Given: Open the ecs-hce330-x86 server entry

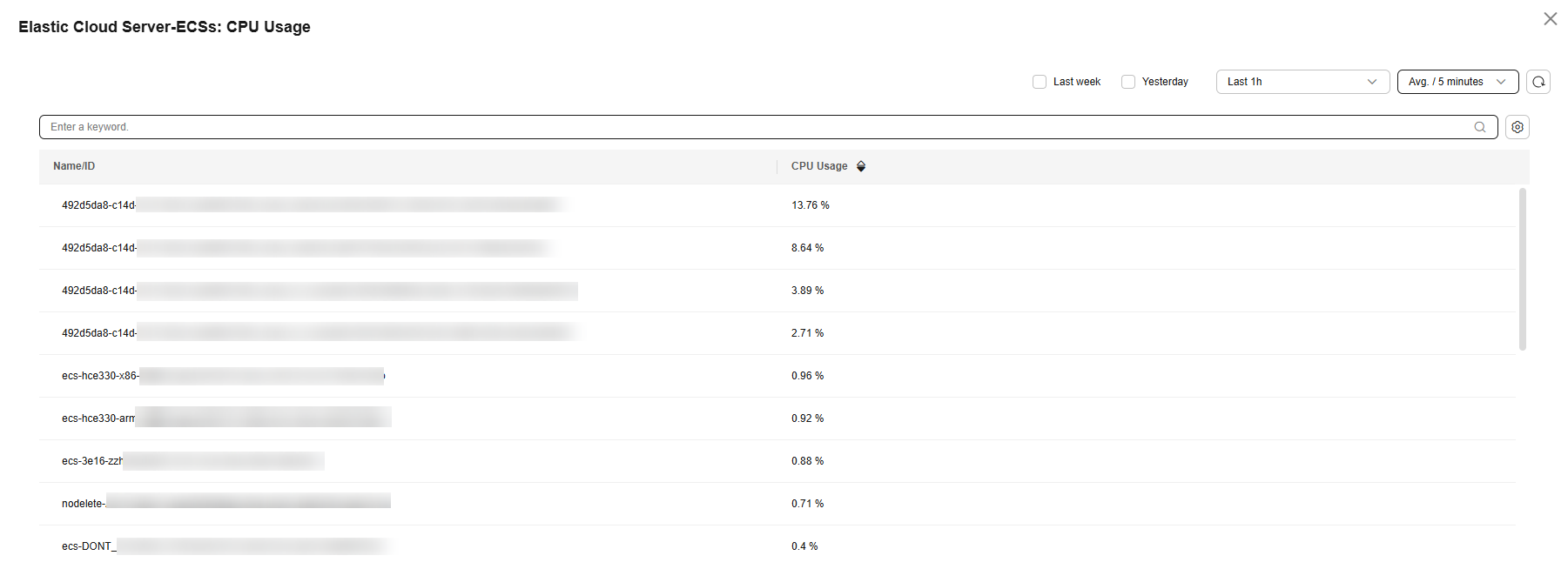Looking at the screenshot, I should tap(99, 376).
